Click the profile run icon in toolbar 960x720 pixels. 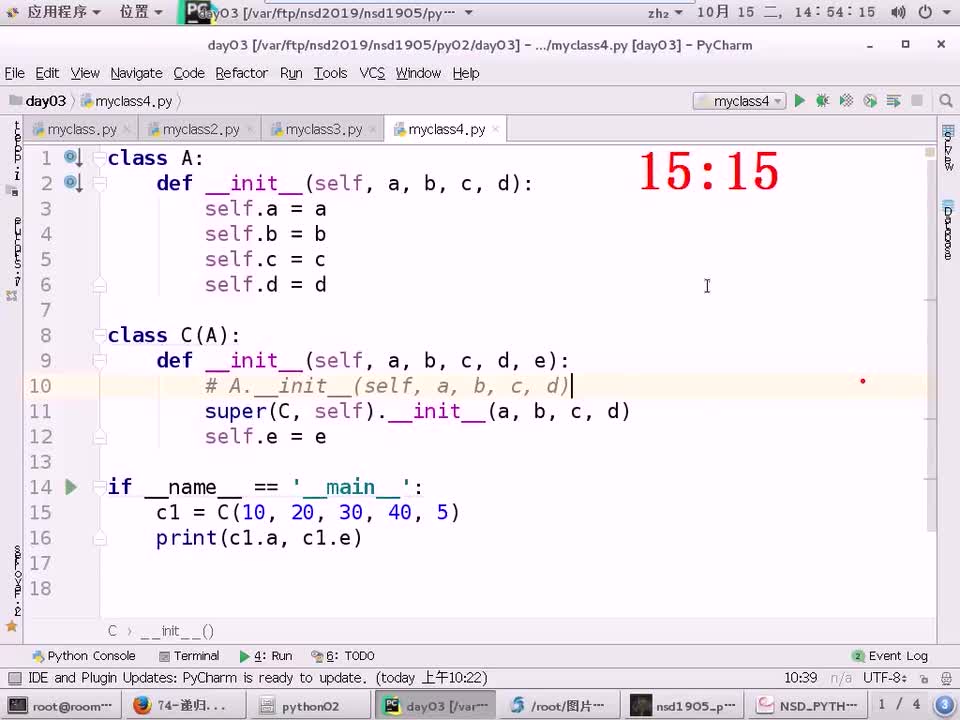coord(870,101)
